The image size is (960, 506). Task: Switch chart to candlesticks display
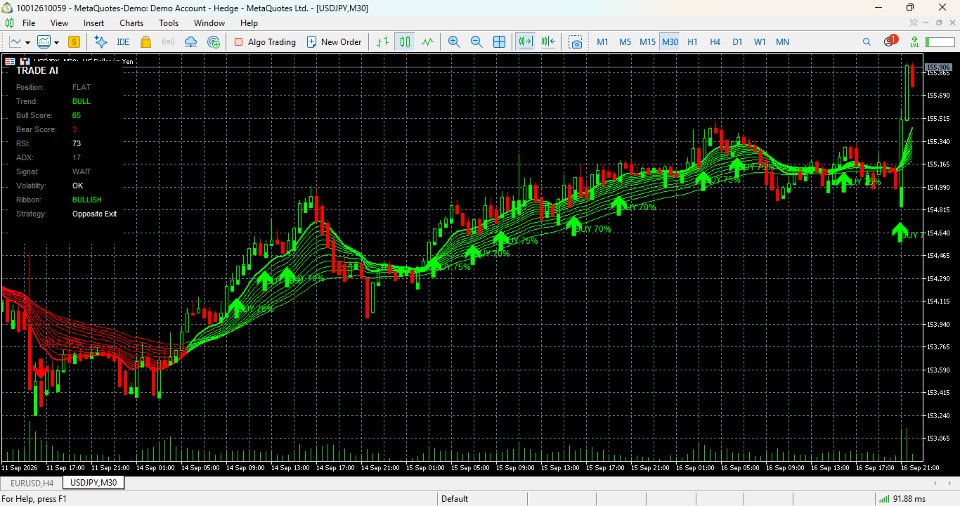coord(405,42)
